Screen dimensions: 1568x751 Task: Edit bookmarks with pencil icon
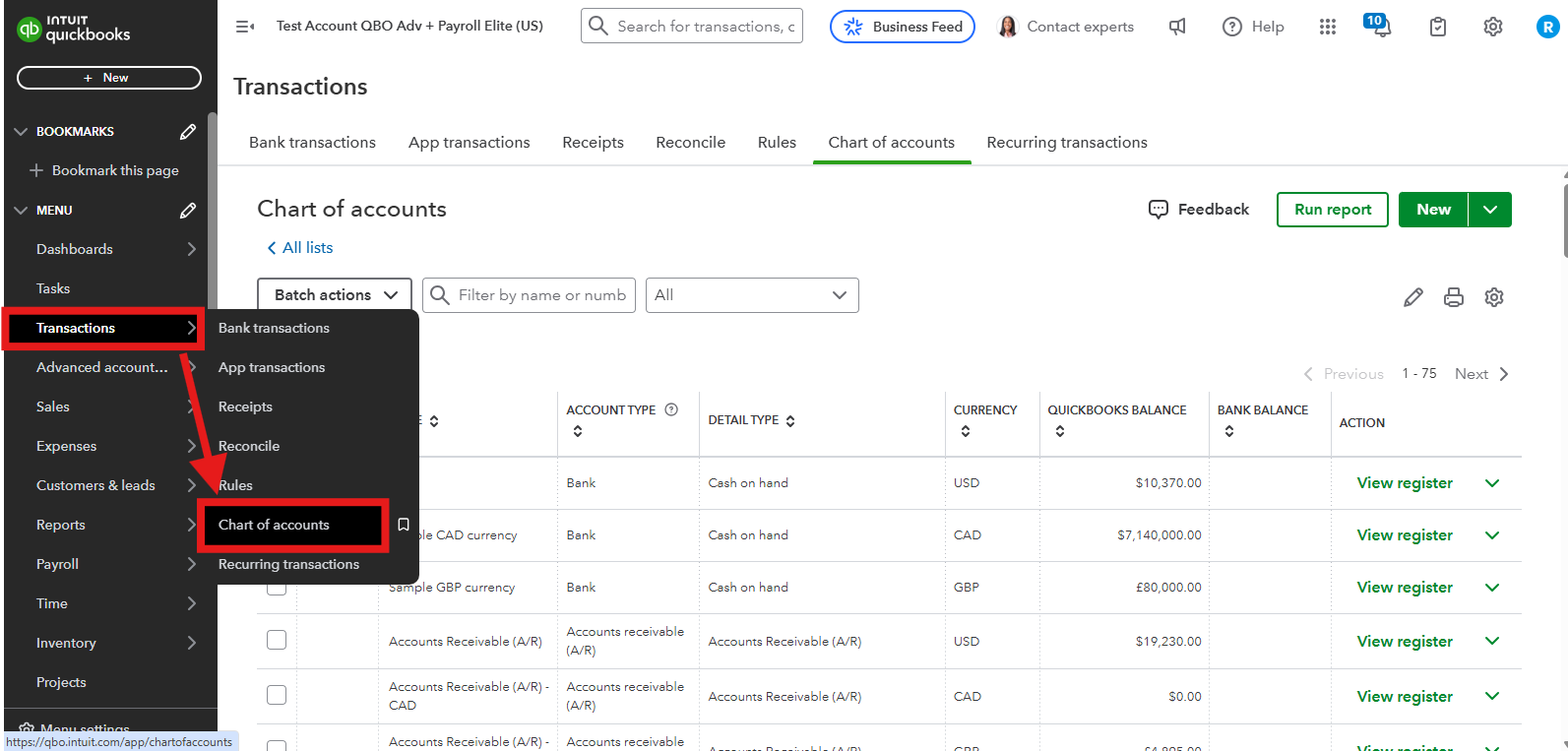(188, 132)
